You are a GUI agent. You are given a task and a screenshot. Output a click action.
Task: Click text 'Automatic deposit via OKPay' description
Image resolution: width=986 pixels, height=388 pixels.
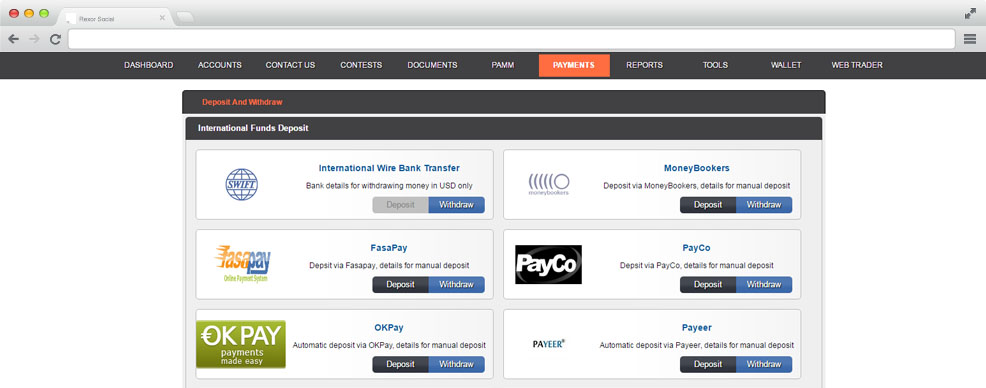point(389,346)
